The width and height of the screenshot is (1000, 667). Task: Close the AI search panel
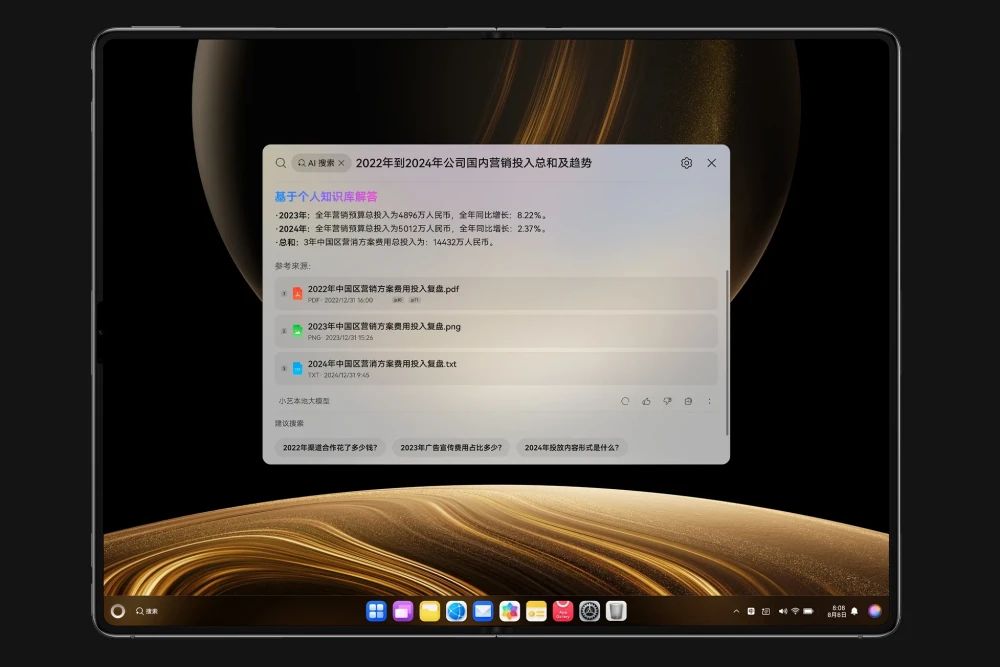[712, 163]
